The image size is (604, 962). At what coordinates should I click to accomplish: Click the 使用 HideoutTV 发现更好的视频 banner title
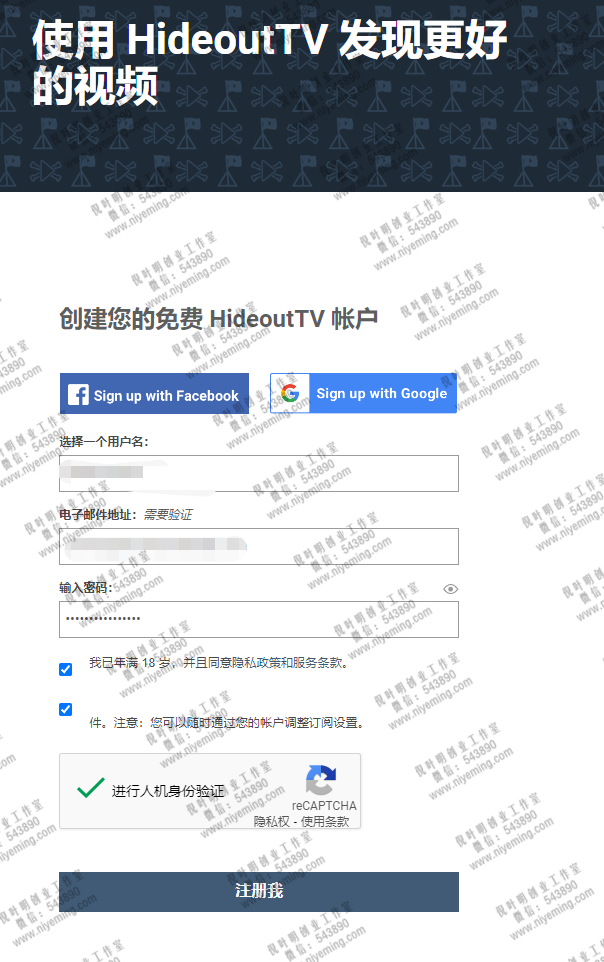269,63
